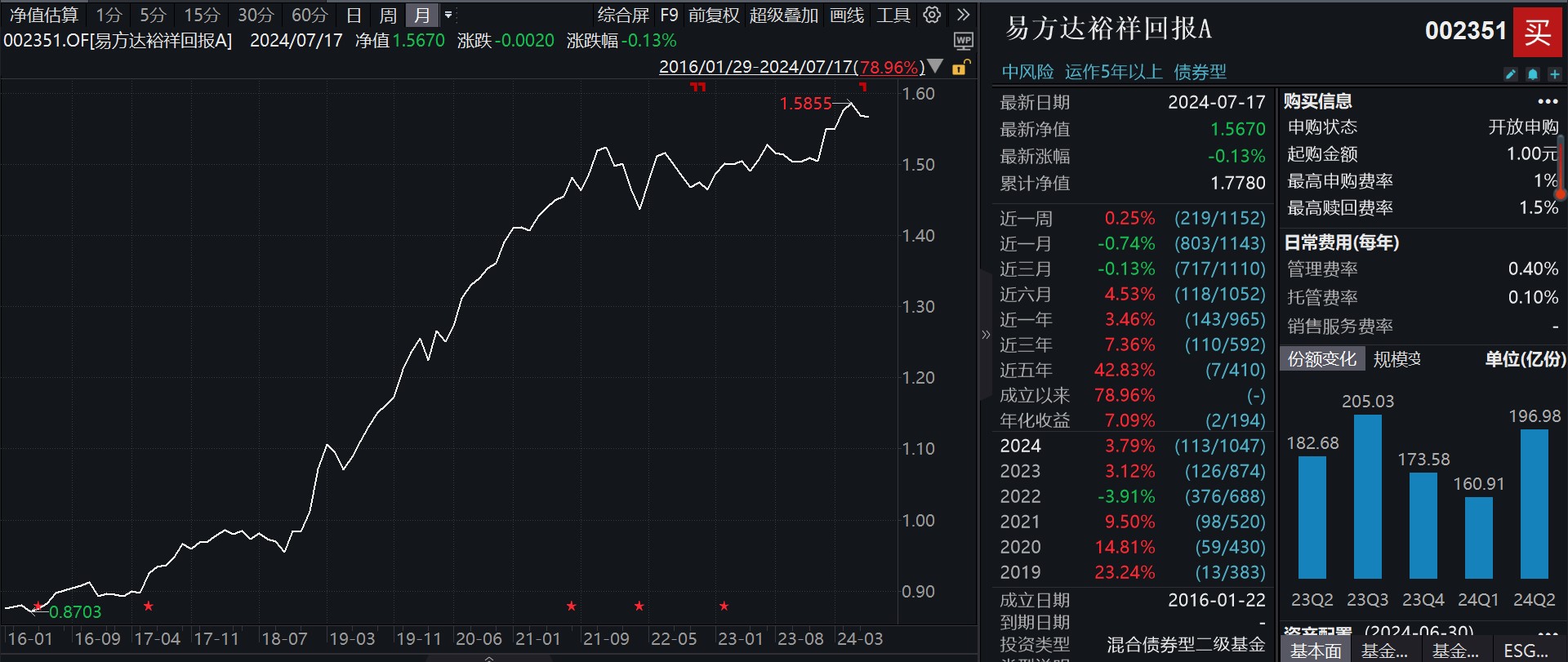Open the date range dropdown triangle
Image resolution: width=1568 pixels, height=662 pixels.
coord(935,66)
